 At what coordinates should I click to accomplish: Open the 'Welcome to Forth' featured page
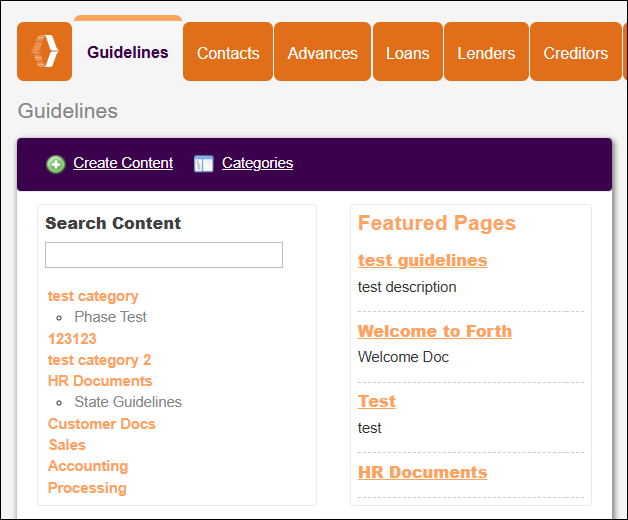click(435, 331)
